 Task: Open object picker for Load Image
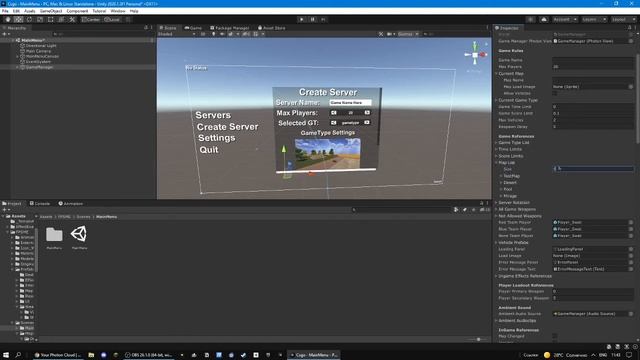pyautogui.click(x=631, y=256)
